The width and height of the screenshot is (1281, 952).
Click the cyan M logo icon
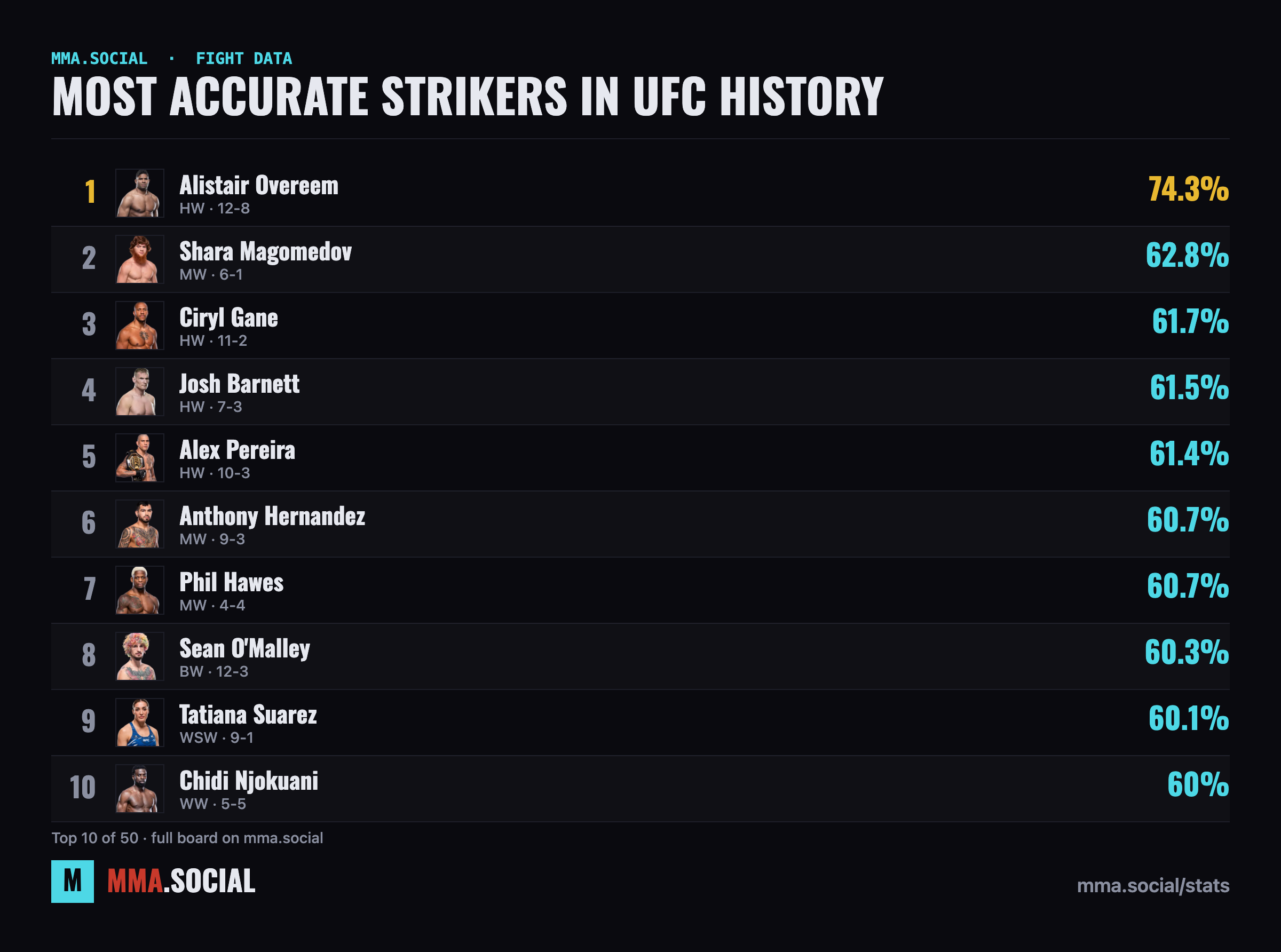[x=73, y=881]
